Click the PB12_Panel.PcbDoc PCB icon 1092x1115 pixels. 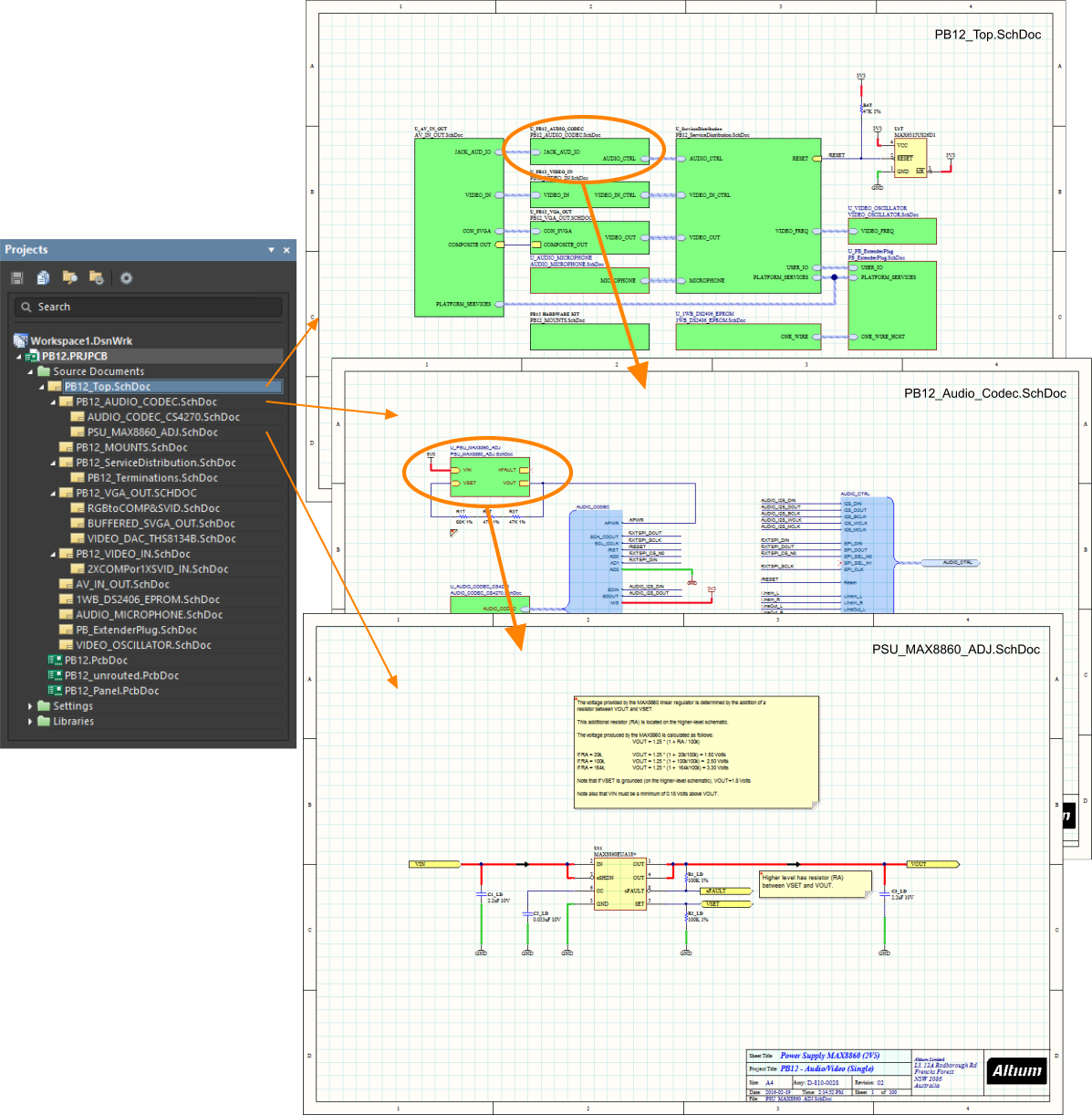point(55,691)
